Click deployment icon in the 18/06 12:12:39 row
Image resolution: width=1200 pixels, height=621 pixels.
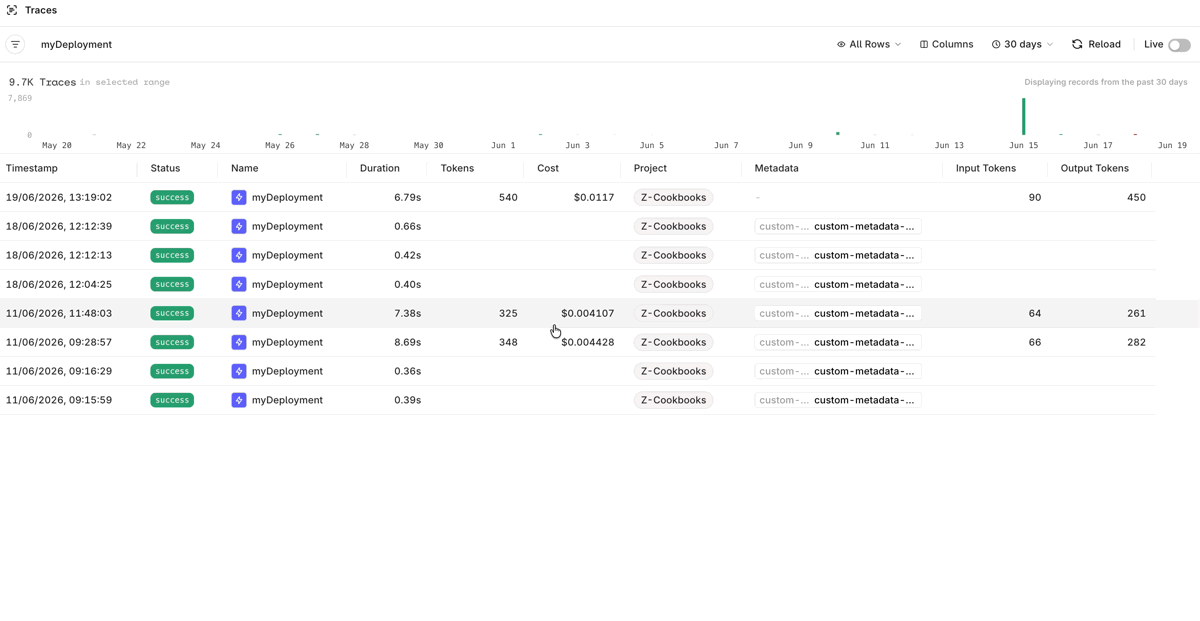(239, 227)
